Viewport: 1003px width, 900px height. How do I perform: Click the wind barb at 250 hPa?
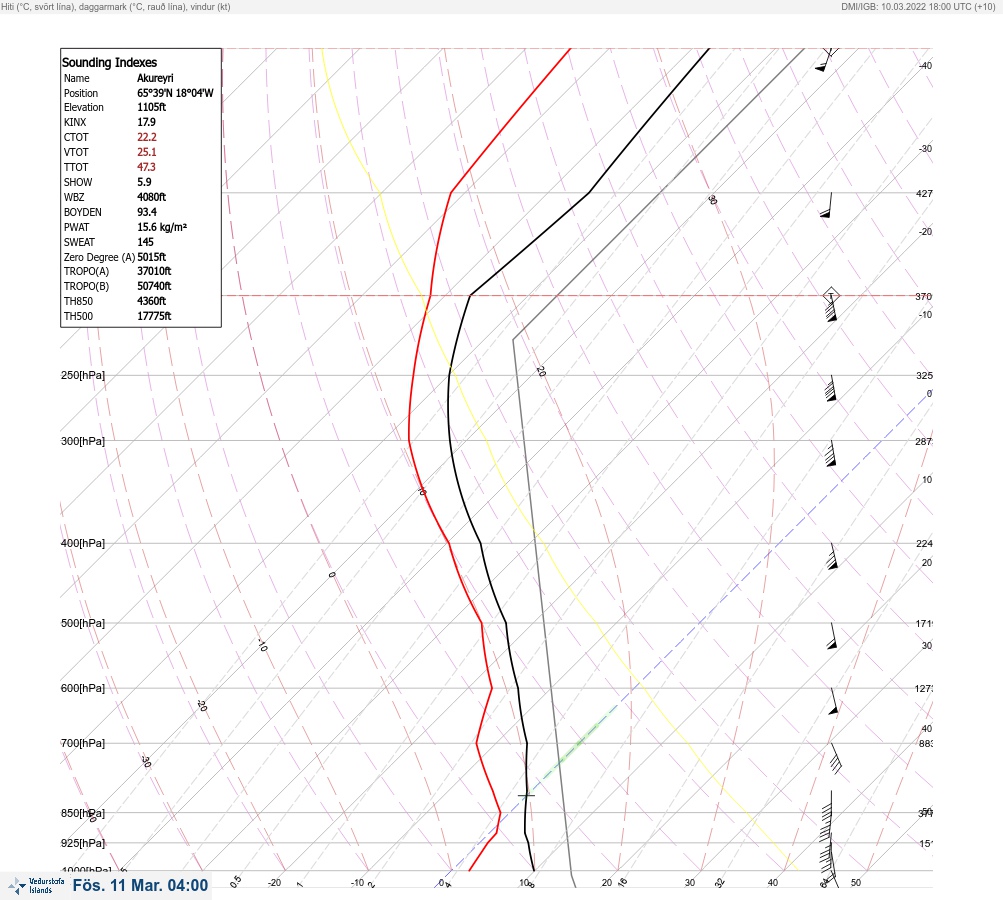830,388
